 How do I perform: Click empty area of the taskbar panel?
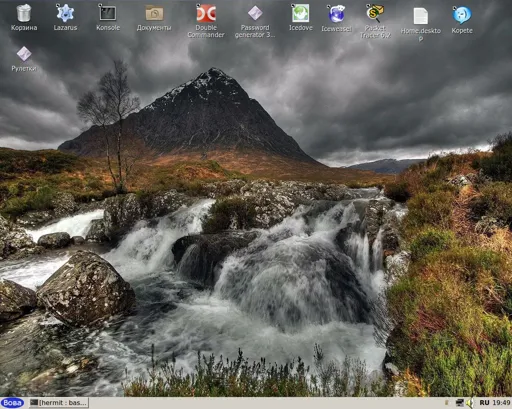pos(267,403)
